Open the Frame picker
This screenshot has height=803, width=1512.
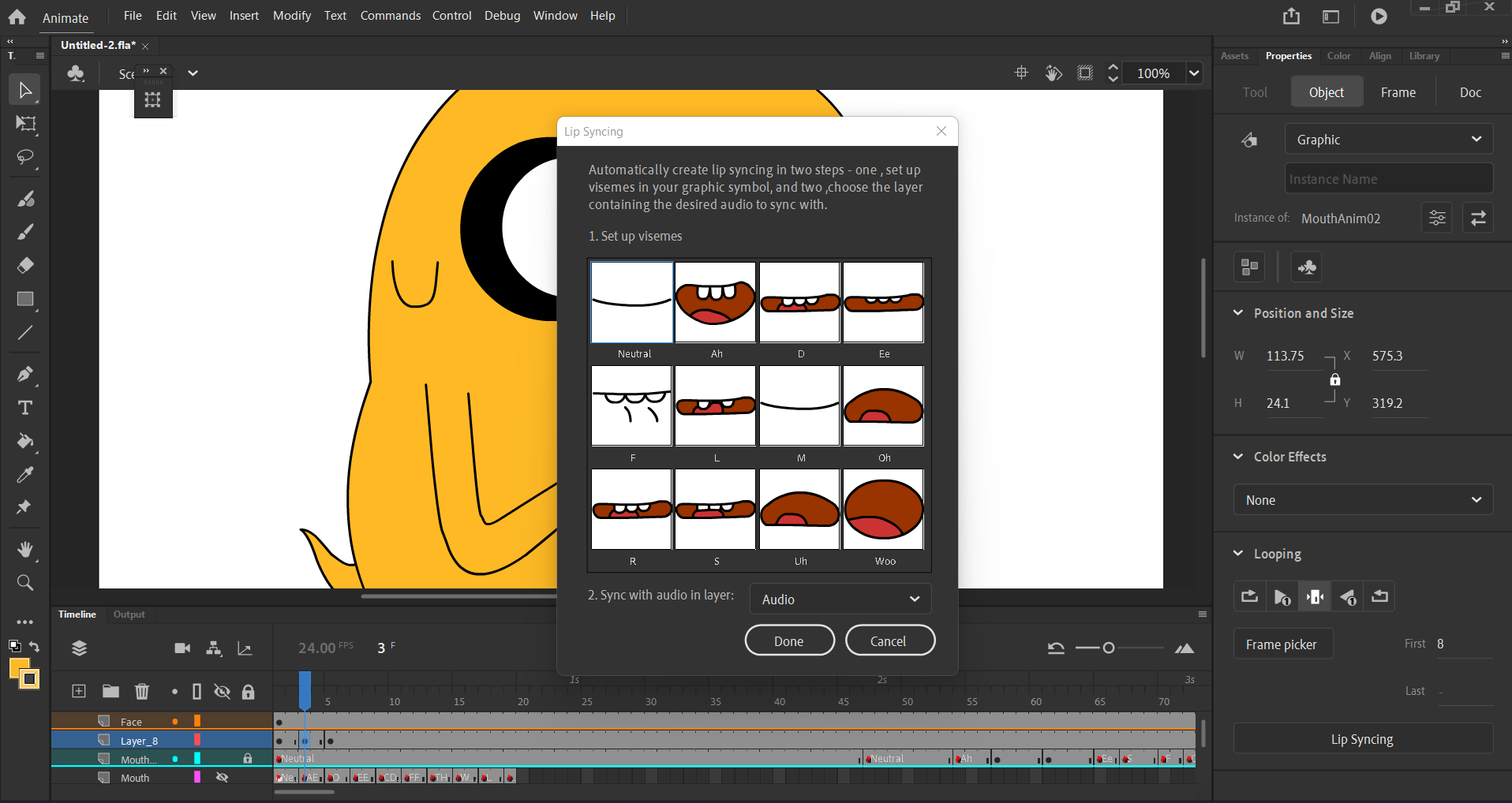[x=1282, y=644]
